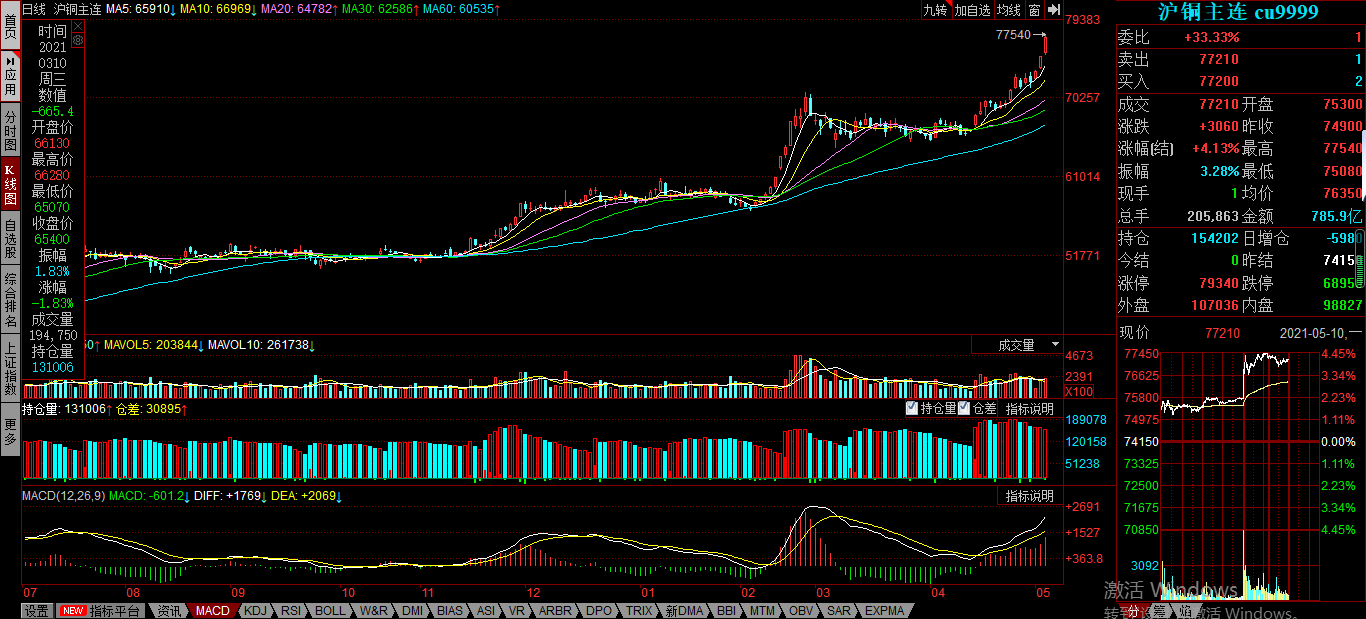Tick the 持仓量 checkbox

tap(911, 408)
